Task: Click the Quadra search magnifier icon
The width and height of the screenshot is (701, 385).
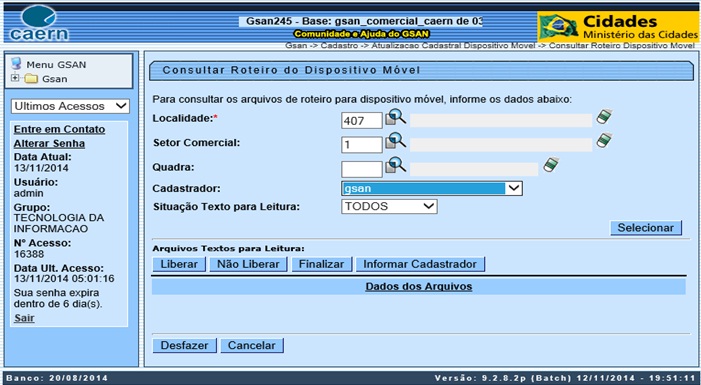Action: click(396, 165)
